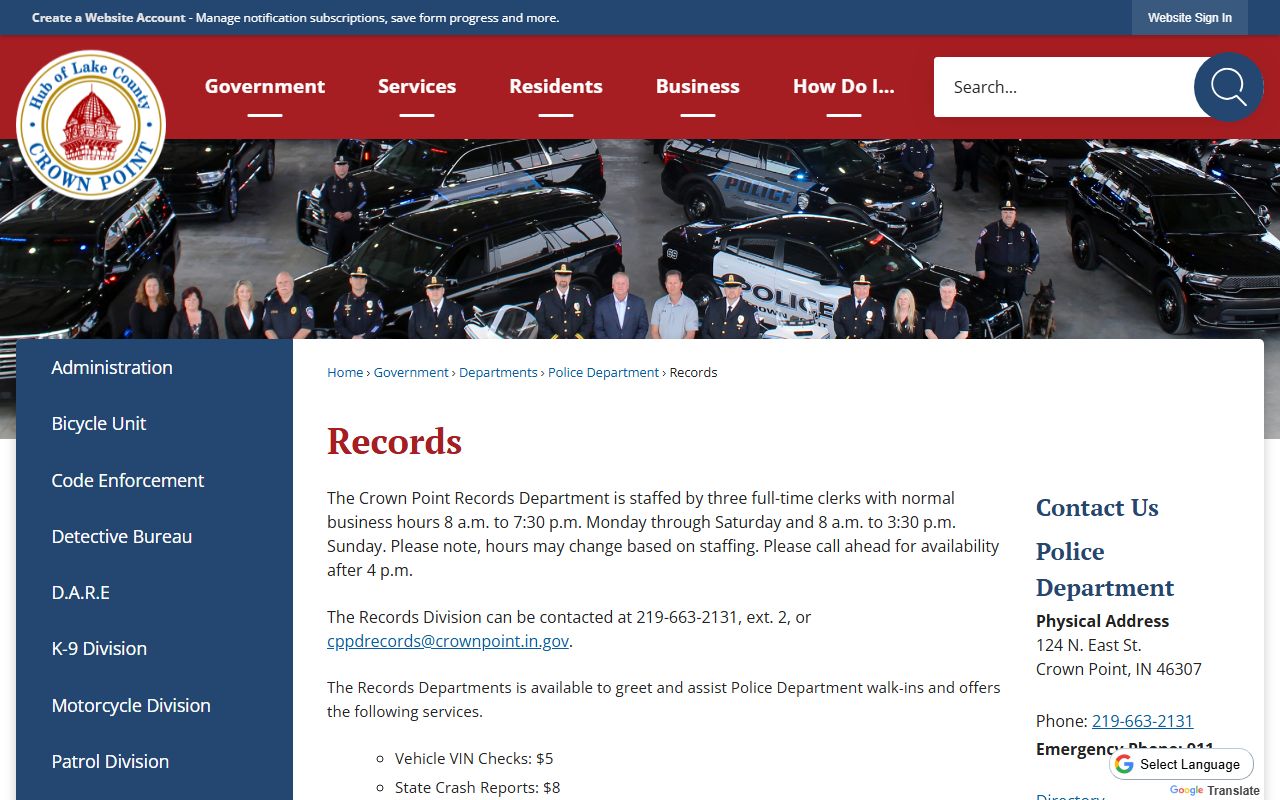
Task: Click the Contact Us heading
Action: (1097, 507)
